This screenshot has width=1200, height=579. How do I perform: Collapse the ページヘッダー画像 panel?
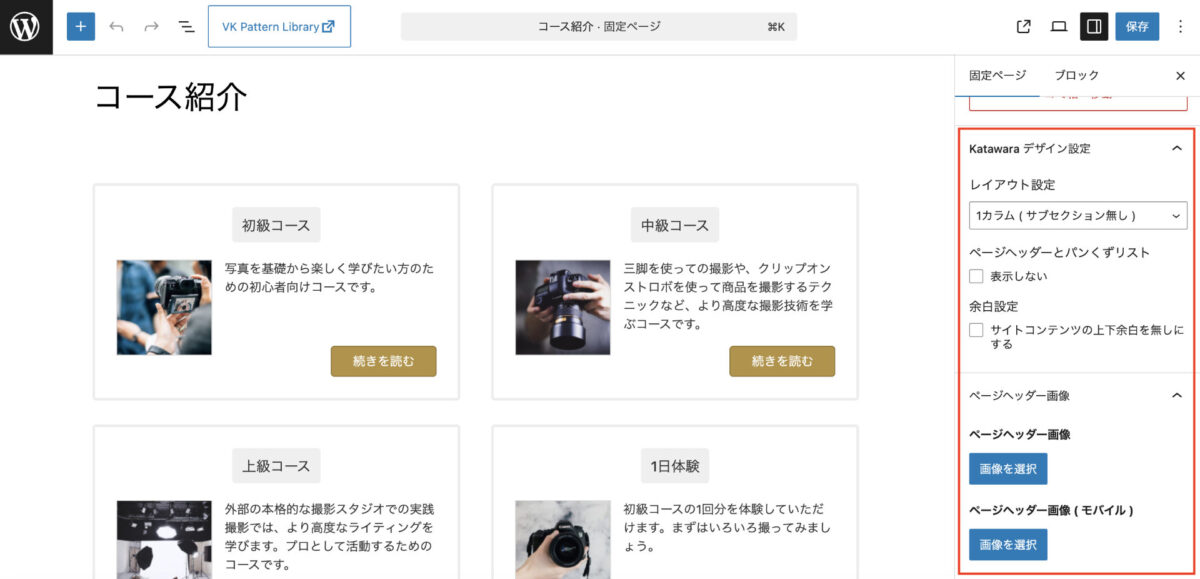[1176, 395]
